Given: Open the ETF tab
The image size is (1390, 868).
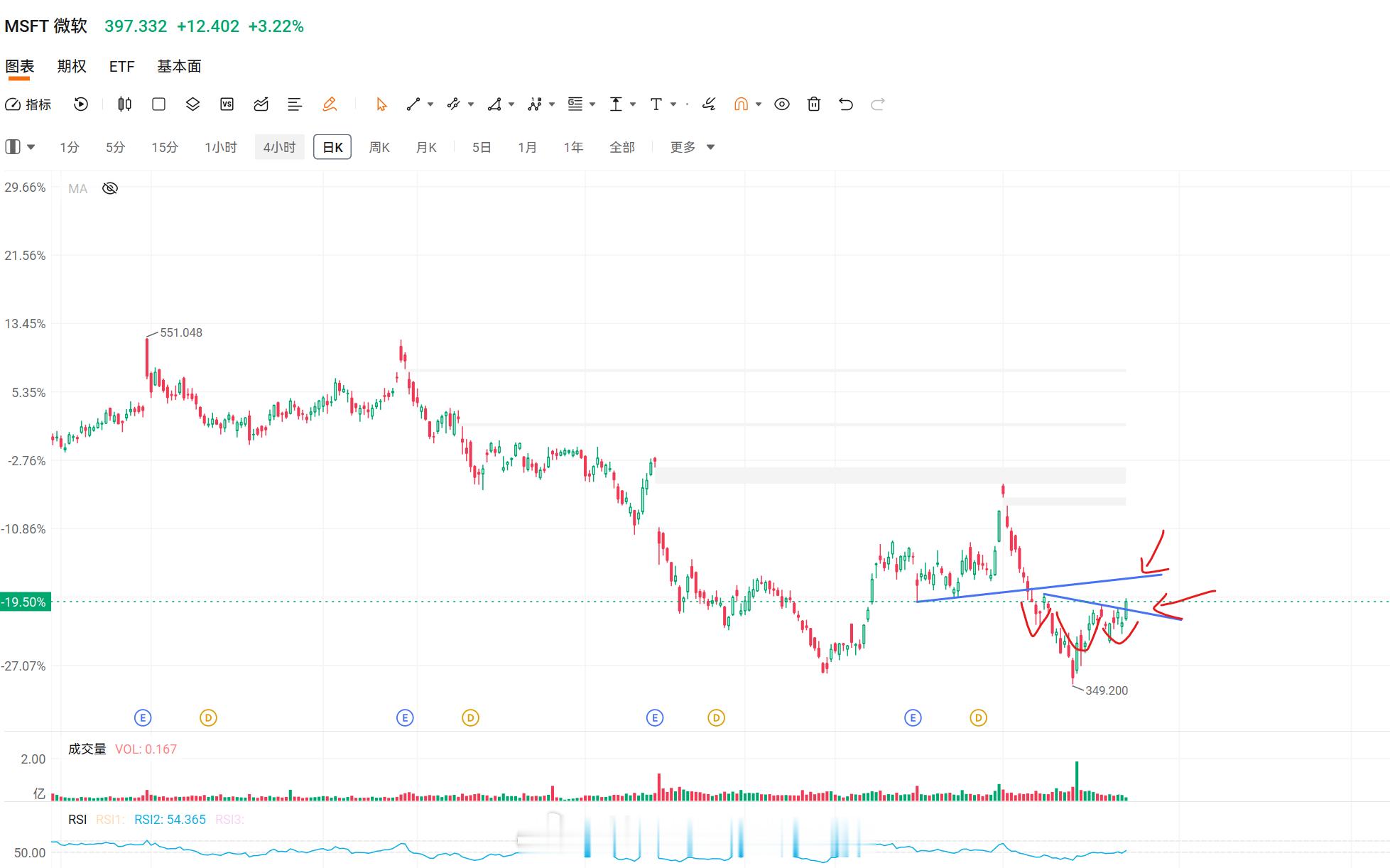Looking at the screenshot, I should pos(121,67).
